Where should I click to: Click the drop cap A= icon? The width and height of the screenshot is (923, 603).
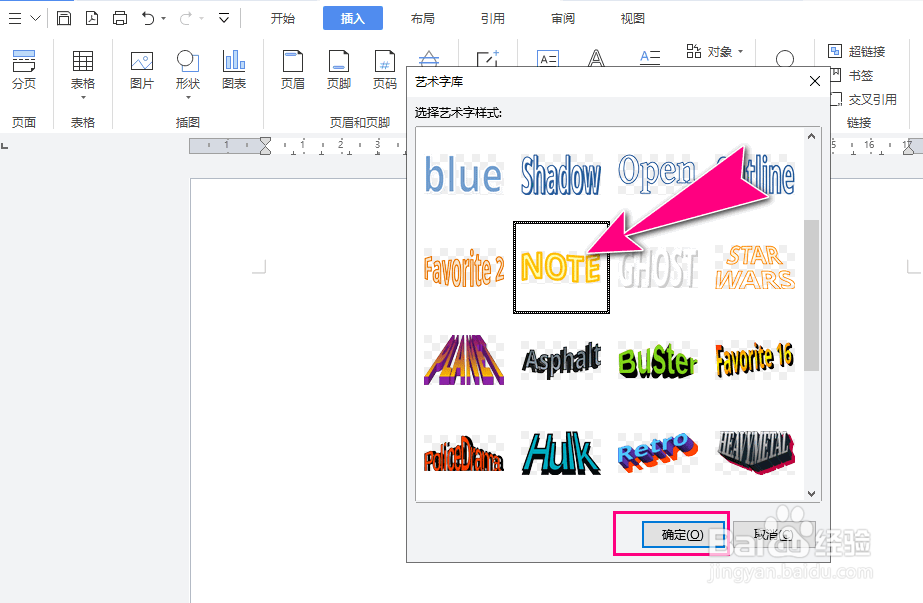point(650,57)
